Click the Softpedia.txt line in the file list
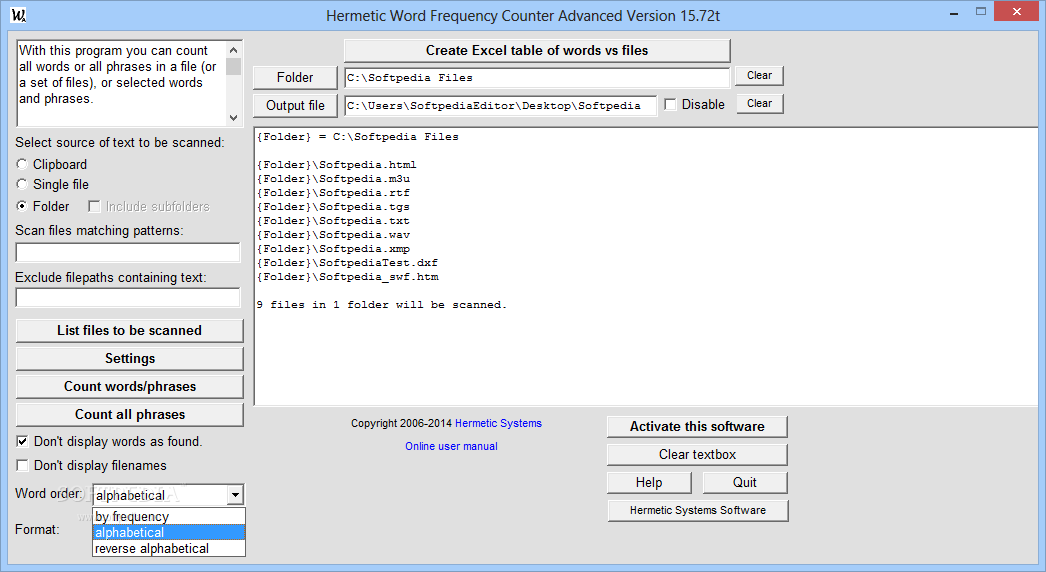1046x572 pixels. [334, 221]
